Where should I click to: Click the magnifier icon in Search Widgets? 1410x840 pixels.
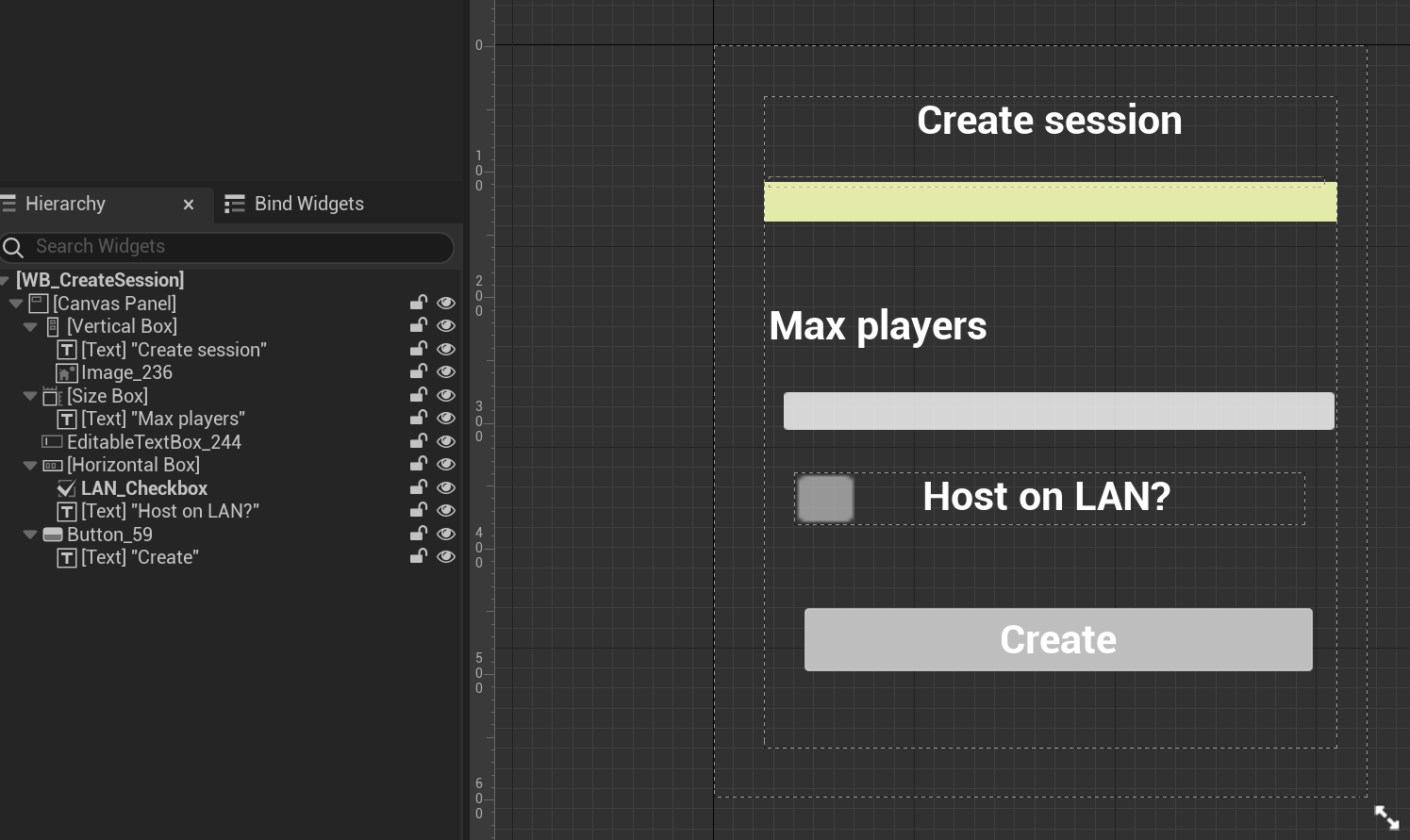[13, 247]
